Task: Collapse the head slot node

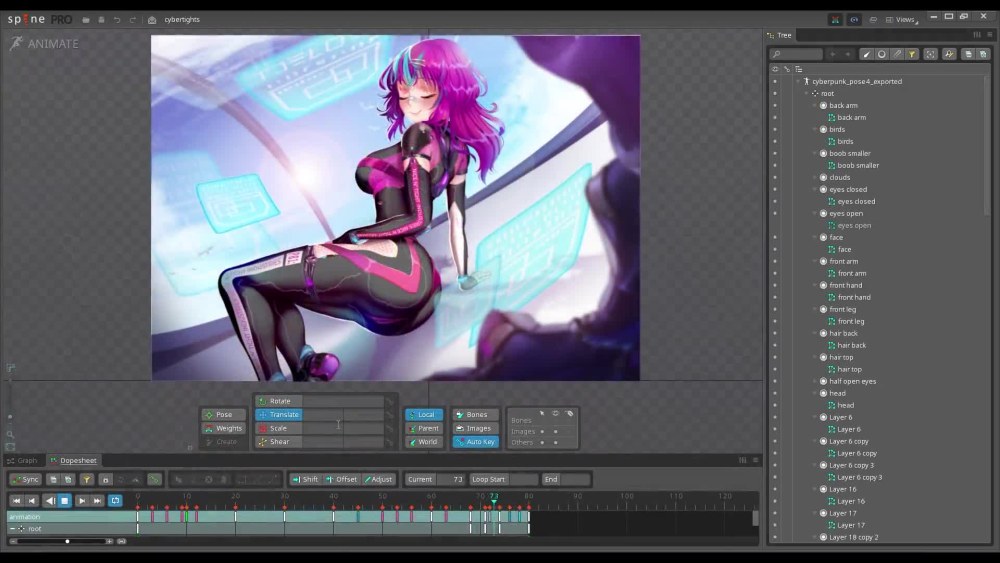Action: click(x=815, y=393)
